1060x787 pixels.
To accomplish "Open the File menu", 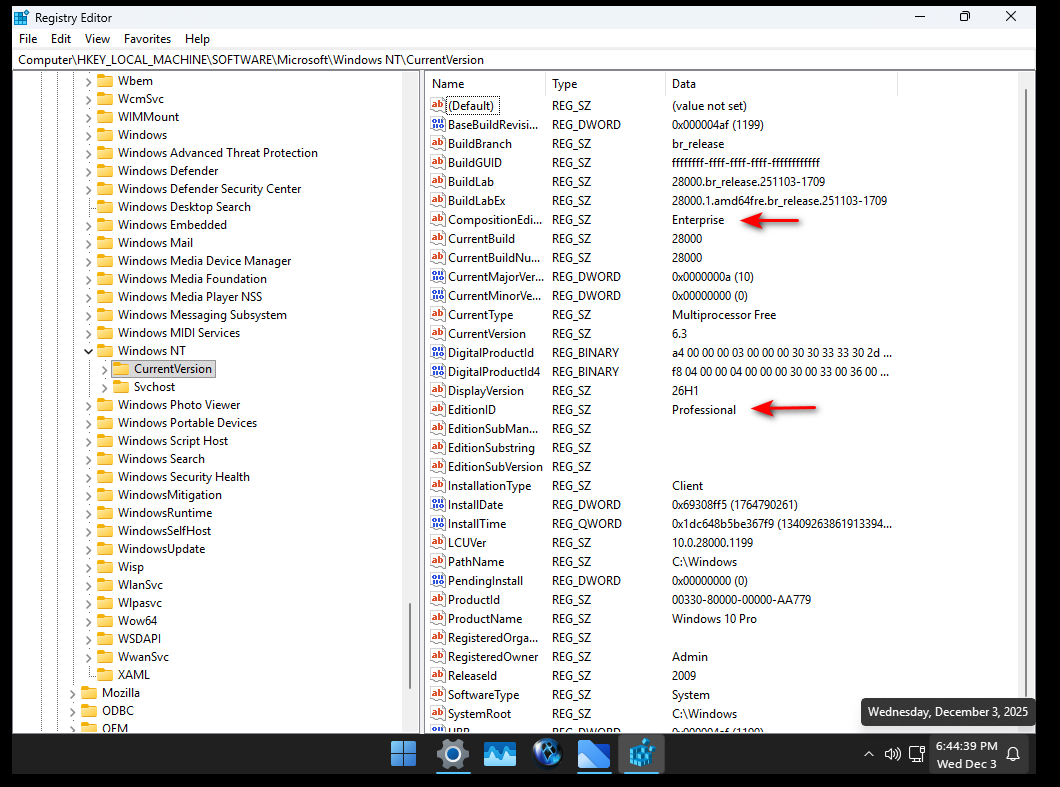I will (28, 39).
